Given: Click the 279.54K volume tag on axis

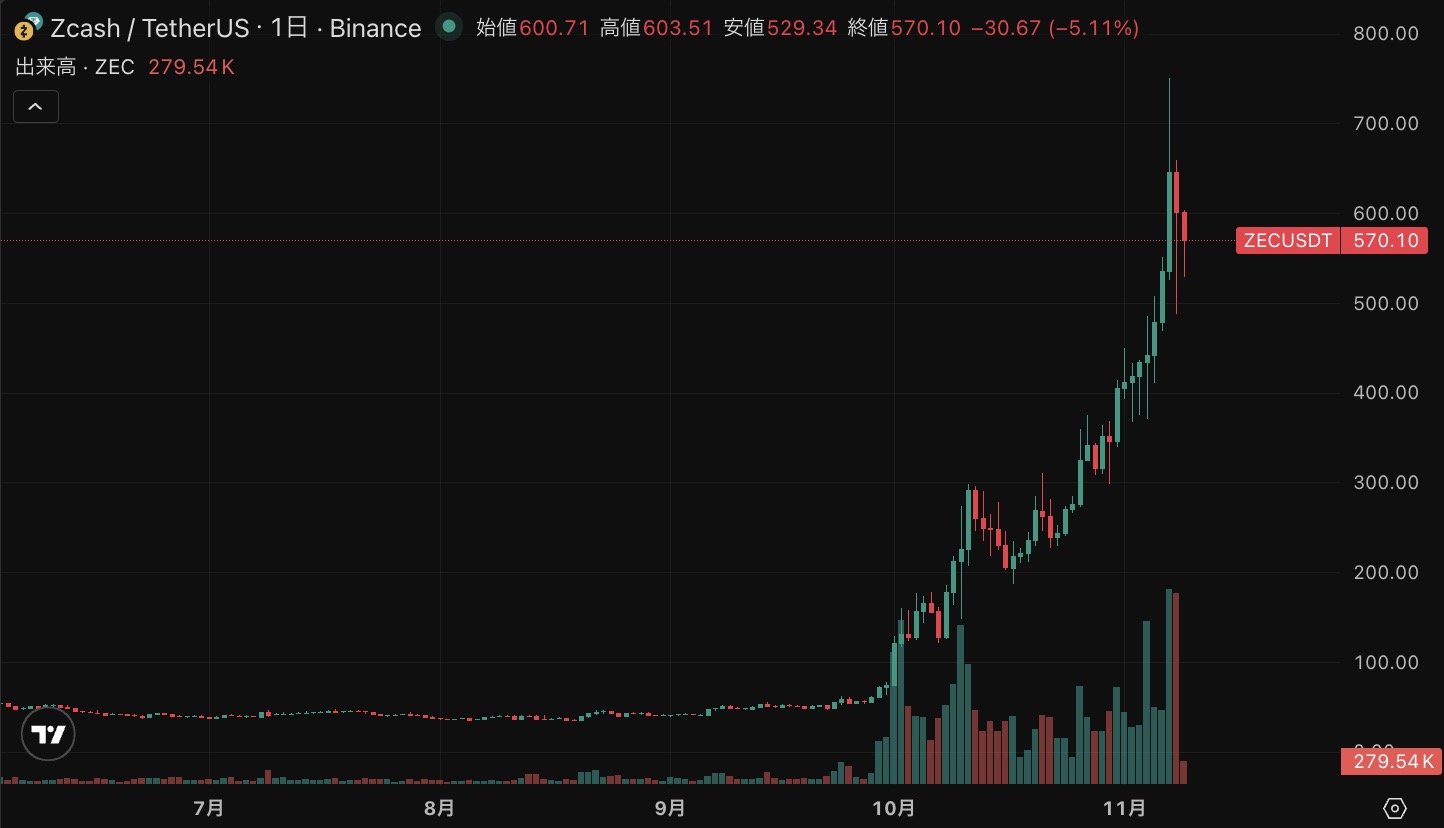Looking at the screenshot, I should [x=1388, y=762].
